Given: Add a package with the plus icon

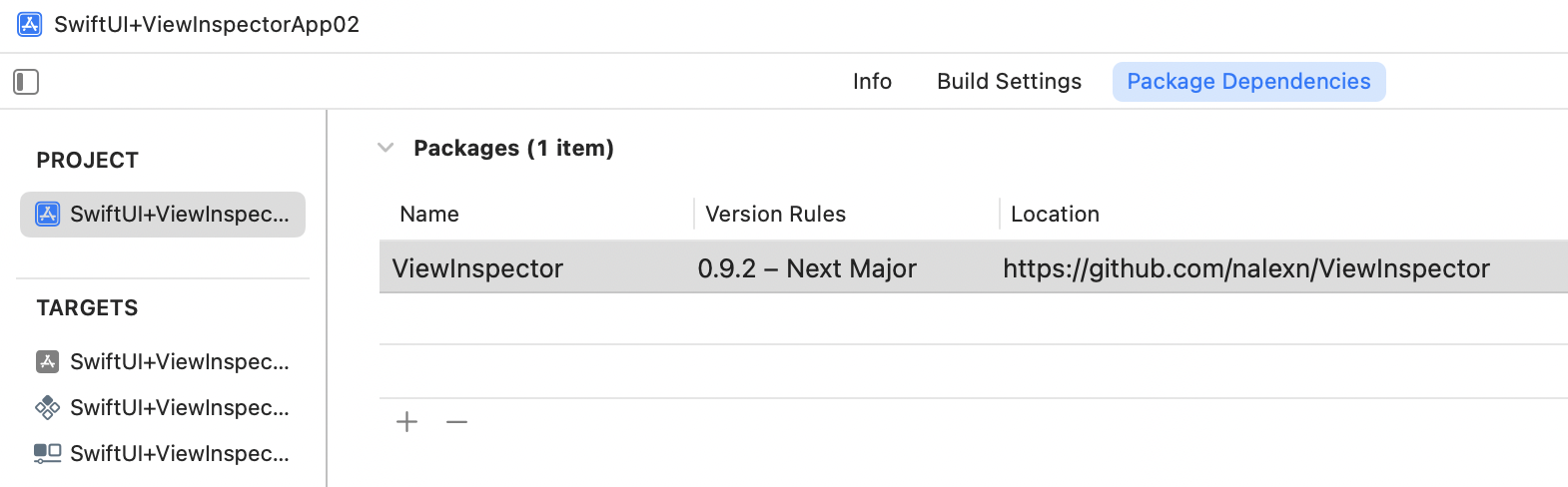Looking at the screenshot, I should pyautogui.click(x=406, y=422).
